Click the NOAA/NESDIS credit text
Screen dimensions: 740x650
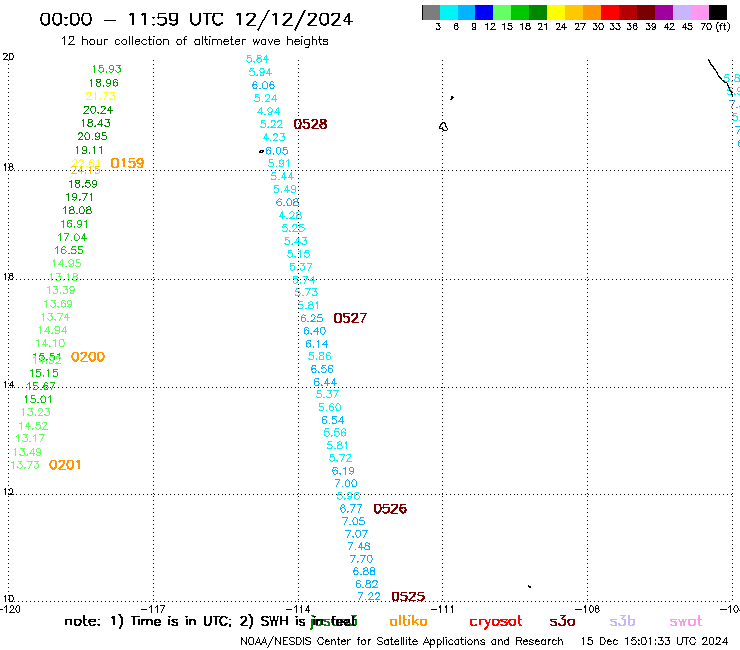tap(402, 642)
